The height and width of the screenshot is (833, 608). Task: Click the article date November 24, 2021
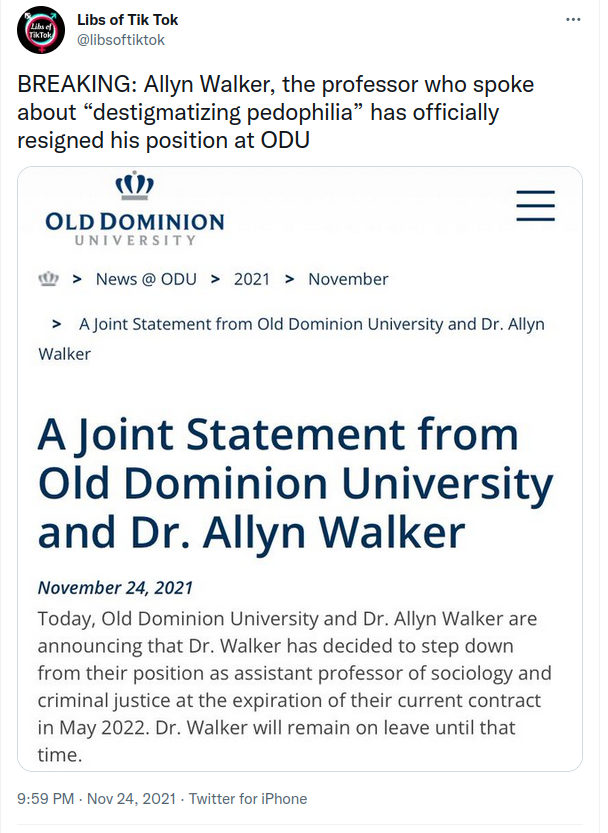pos(115,588)
